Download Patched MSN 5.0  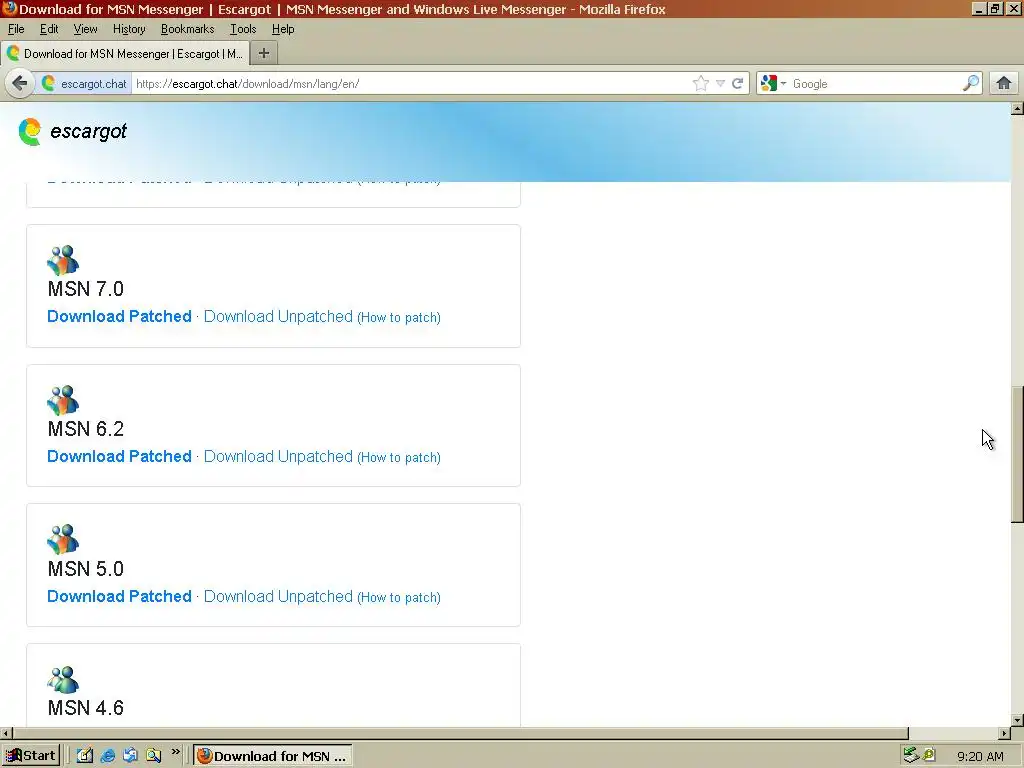point(120,596)
